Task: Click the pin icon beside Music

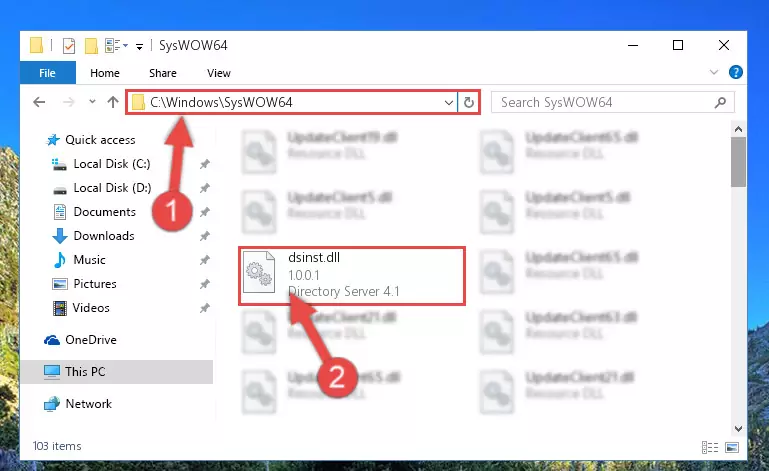Action: 205,260
